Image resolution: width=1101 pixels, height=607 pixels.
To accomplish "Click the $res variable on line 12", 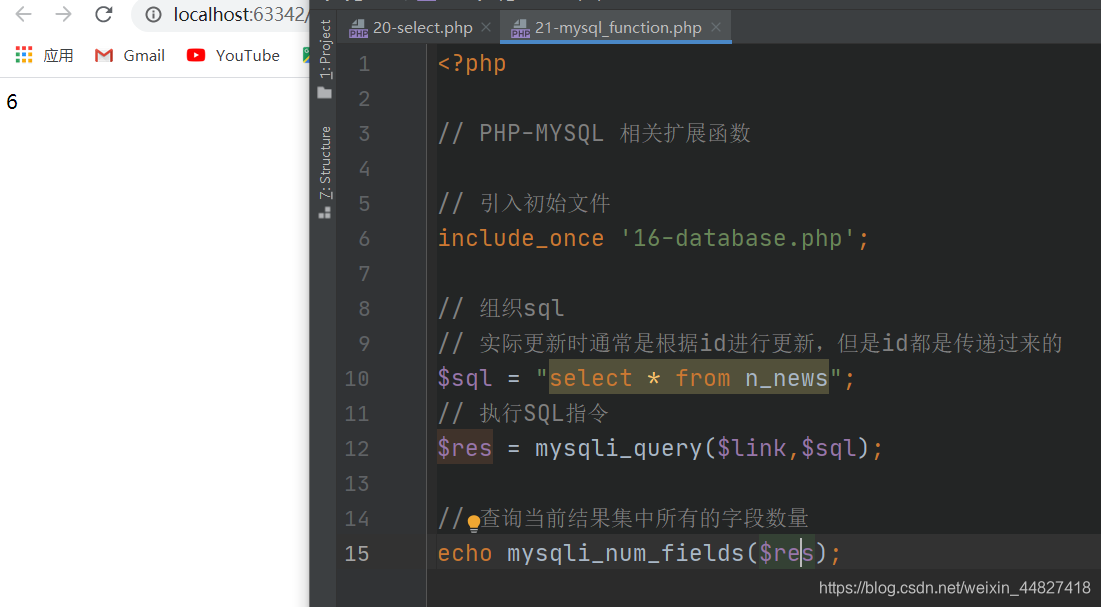I will click(x=464, y=448).
